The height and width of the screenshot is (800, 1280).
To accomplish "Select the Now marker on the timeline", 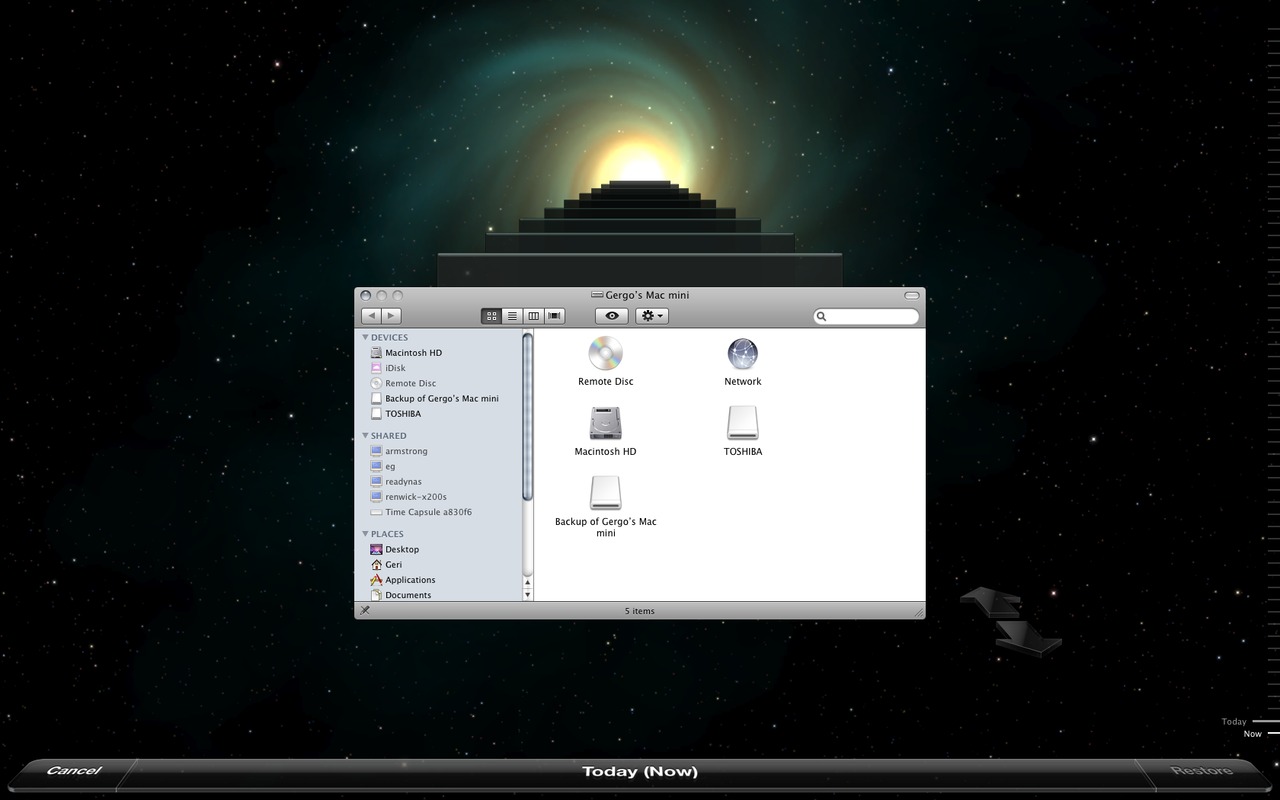I will coord(1253,734).
